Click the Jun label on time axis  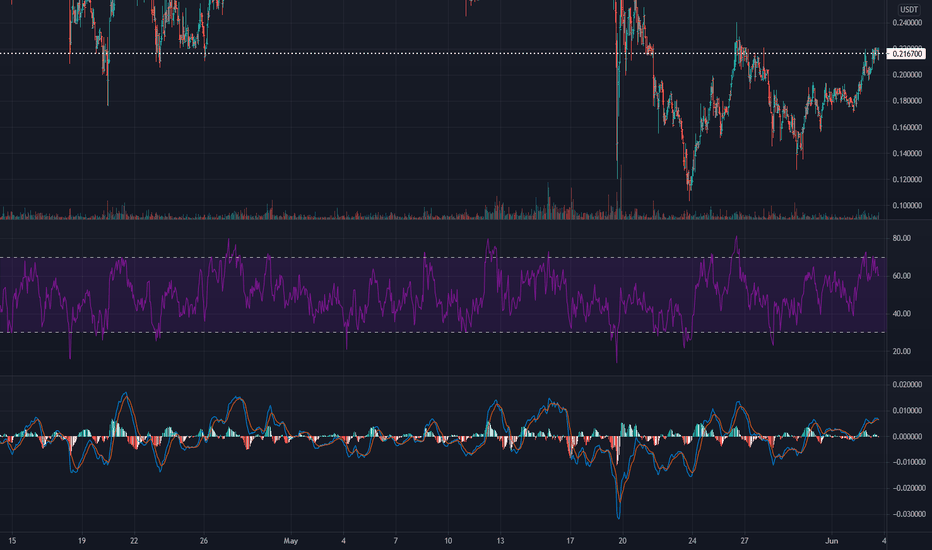tap(832, 541)
